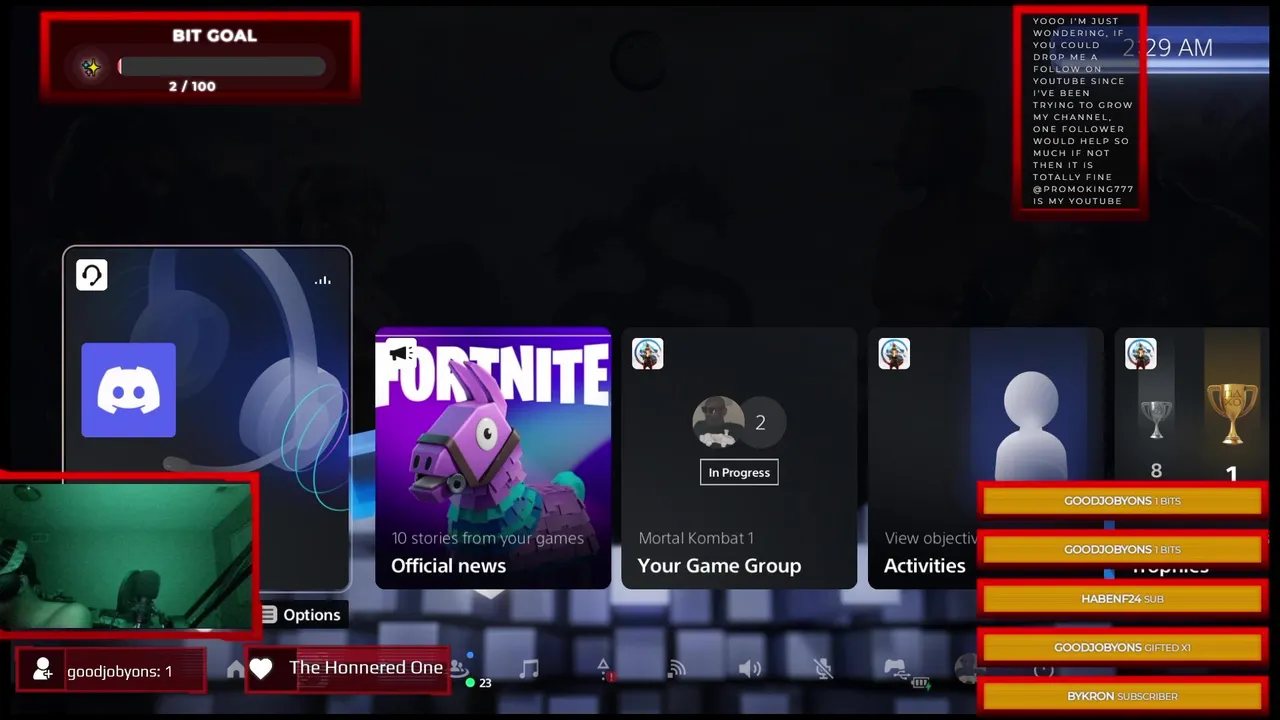Click the game avatar icon on the Trophies card
This screenshot has height=720, width=1280.
click(x=1140, y=353)
